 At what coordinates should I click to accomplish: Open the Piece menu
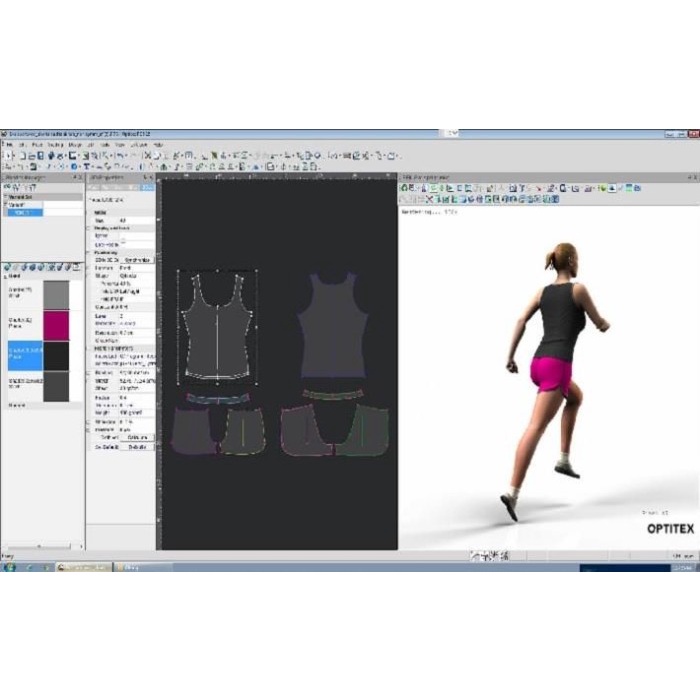click(x=37, y=145)
